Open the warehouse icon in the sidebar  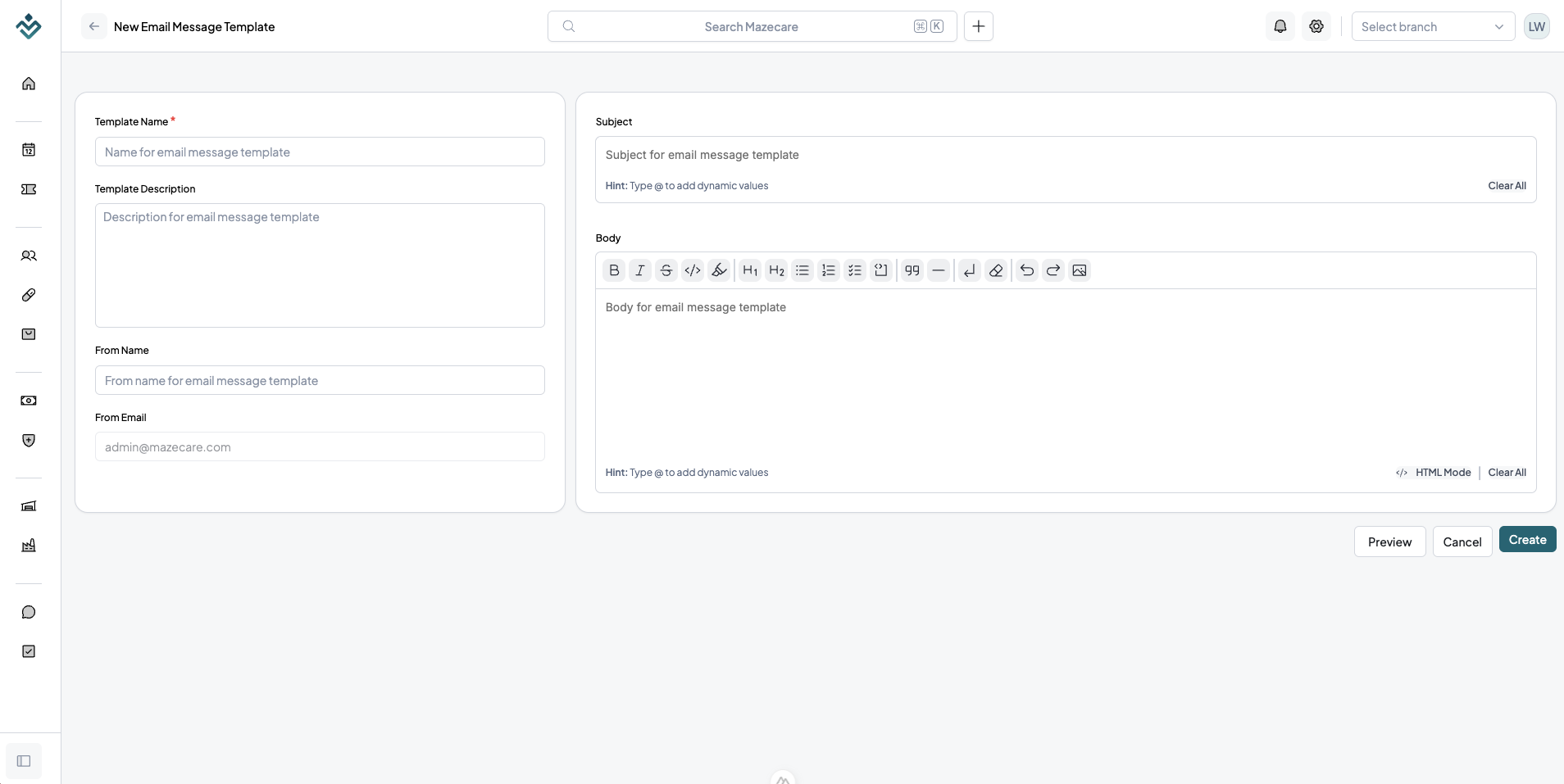(29, 506)
